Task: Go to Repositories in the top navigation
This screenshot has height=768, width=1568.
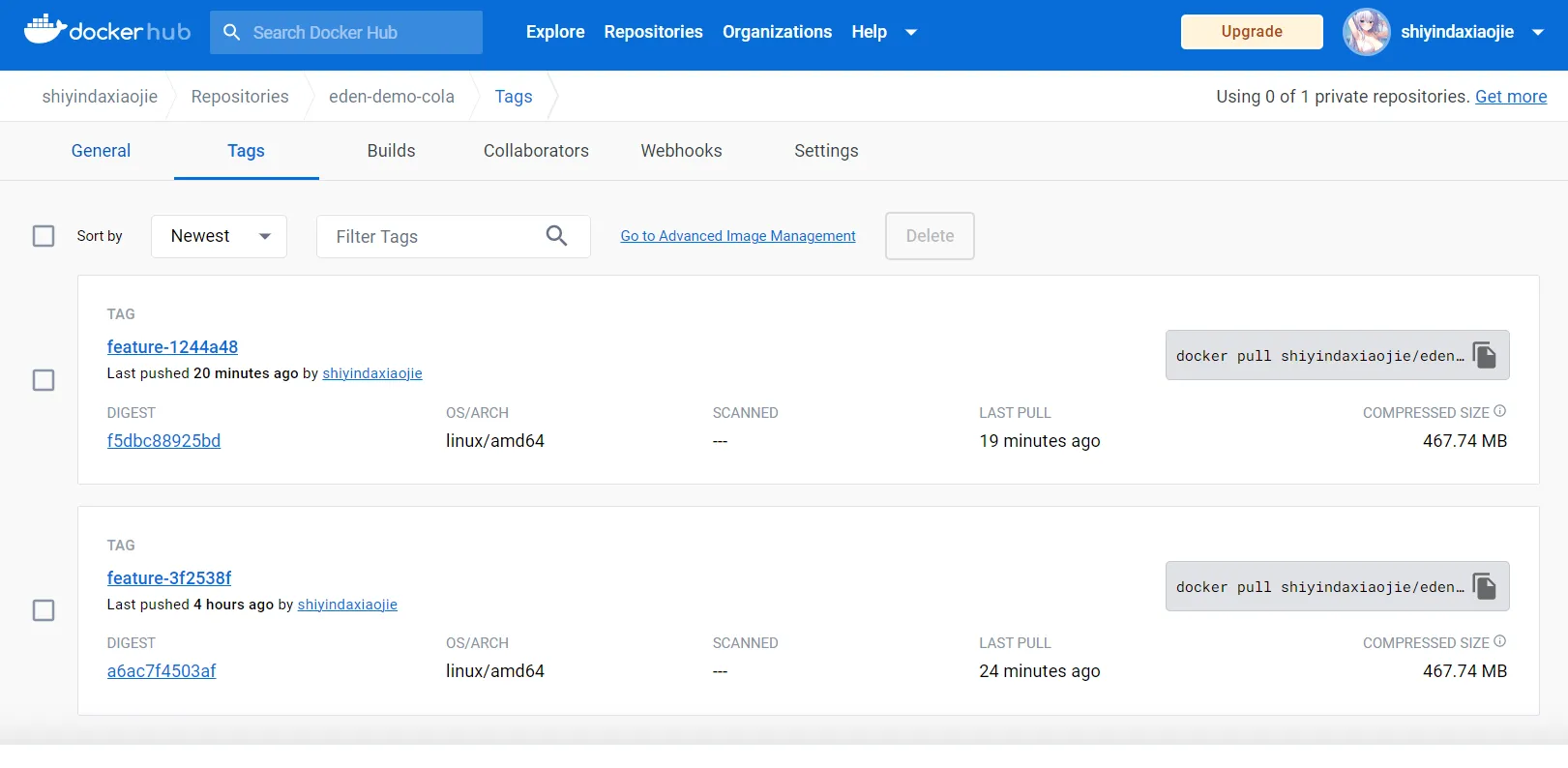Action: pyautogui.click(x=653, y=32)
